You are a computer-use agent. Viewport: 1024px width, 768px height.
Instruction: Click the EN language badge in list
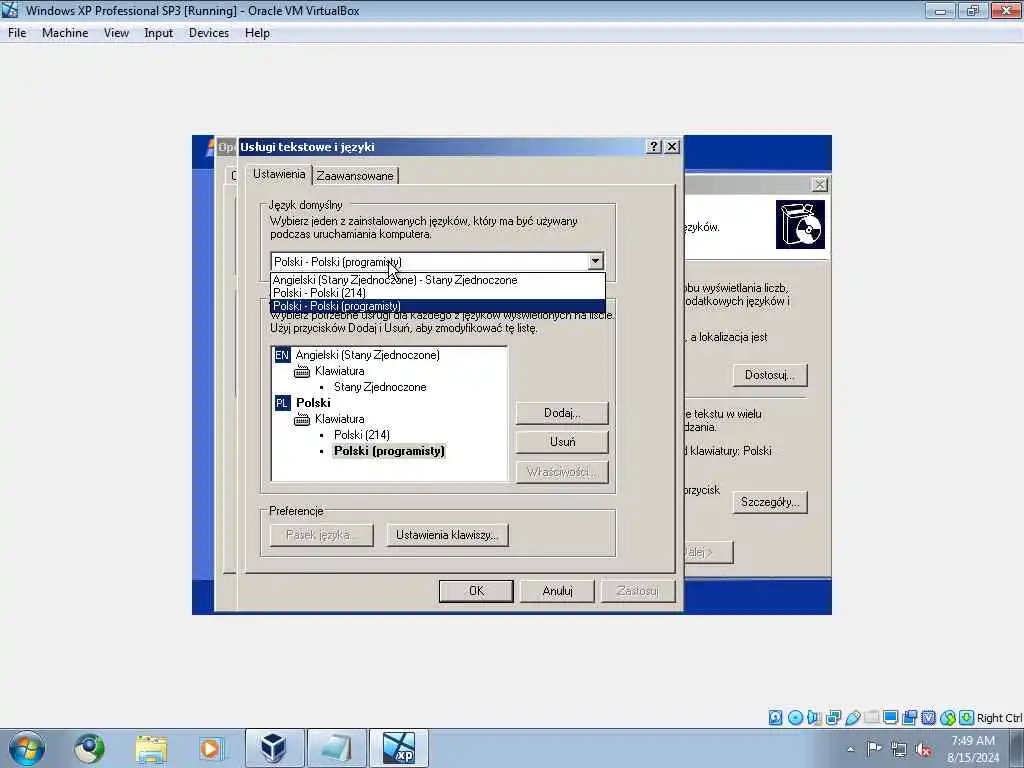[x=282, y=355]
